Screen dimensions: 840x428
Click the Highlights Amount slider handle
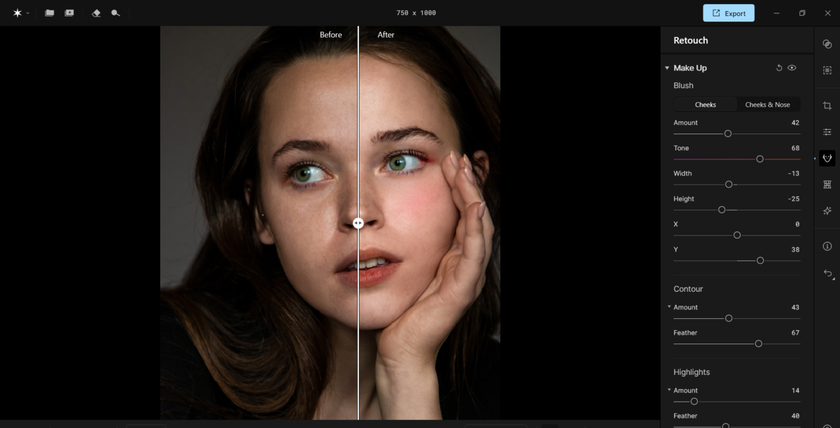(694, 401)
